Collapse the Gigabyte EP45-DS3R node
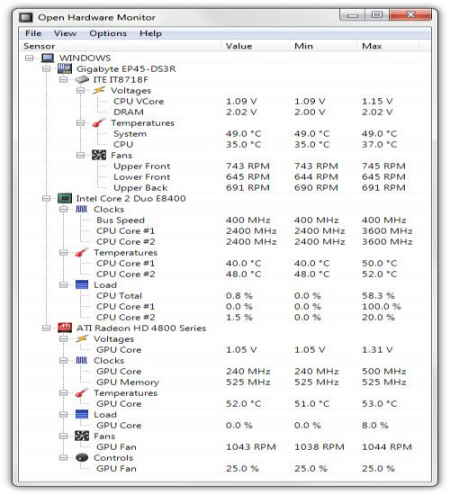The width and height of the screenshot is (450, 495). pos(46,69)
